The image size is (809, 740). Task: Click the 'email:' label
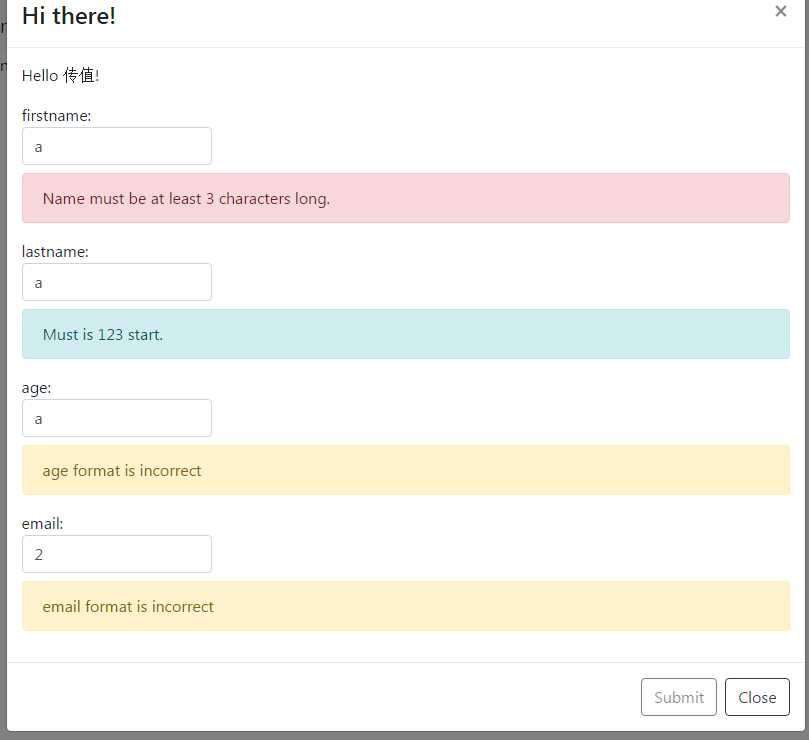[x=42, y=524]
